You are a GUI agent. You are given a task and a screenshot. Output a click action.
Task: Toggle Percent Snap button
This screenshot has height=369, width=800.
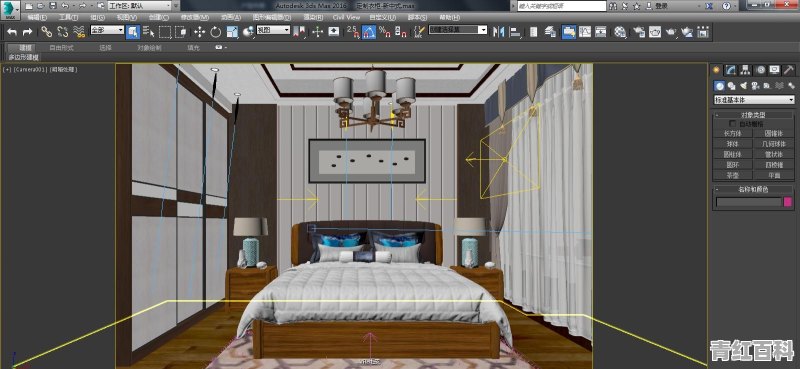[x=385, y=32]
